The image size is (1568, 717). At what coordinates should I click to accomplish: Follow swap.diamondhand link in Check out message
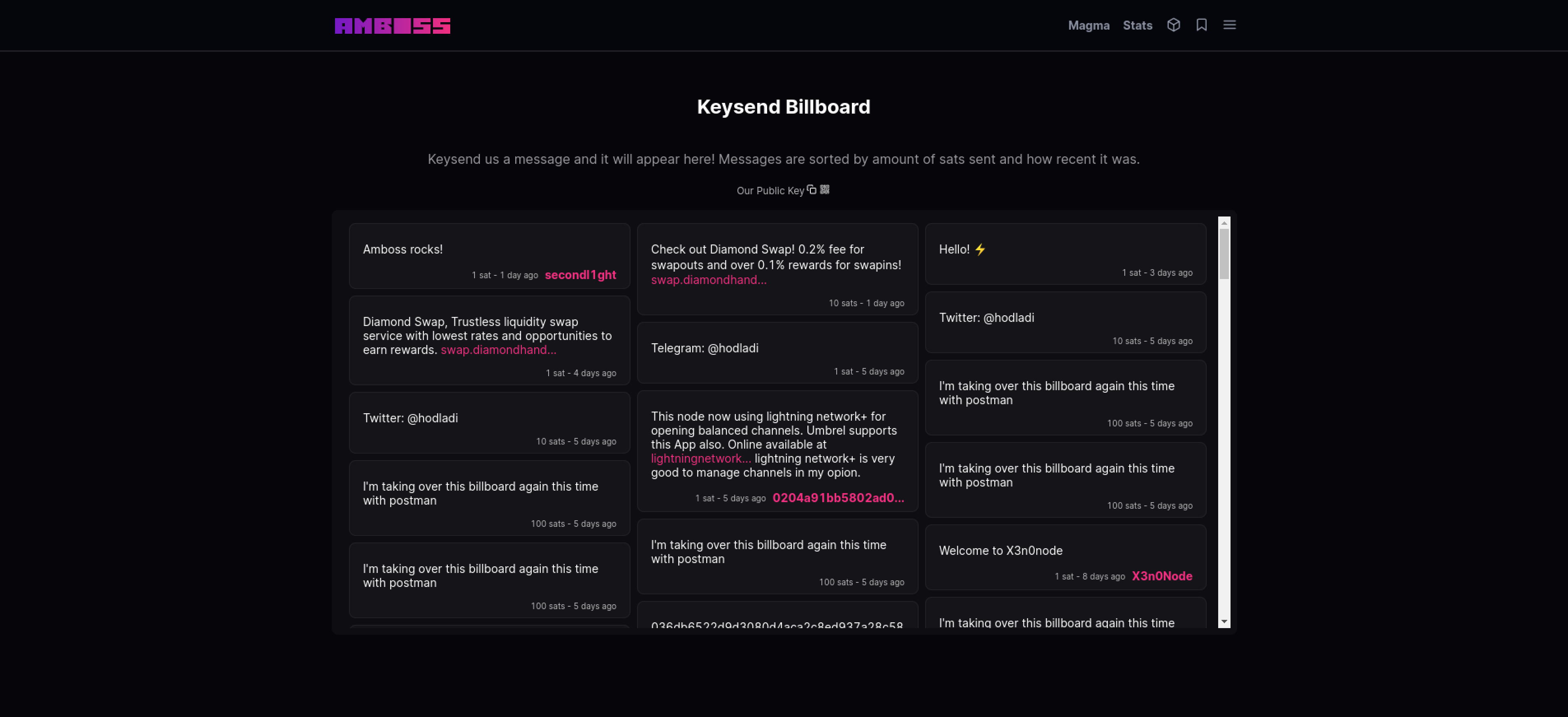(708, 280)
